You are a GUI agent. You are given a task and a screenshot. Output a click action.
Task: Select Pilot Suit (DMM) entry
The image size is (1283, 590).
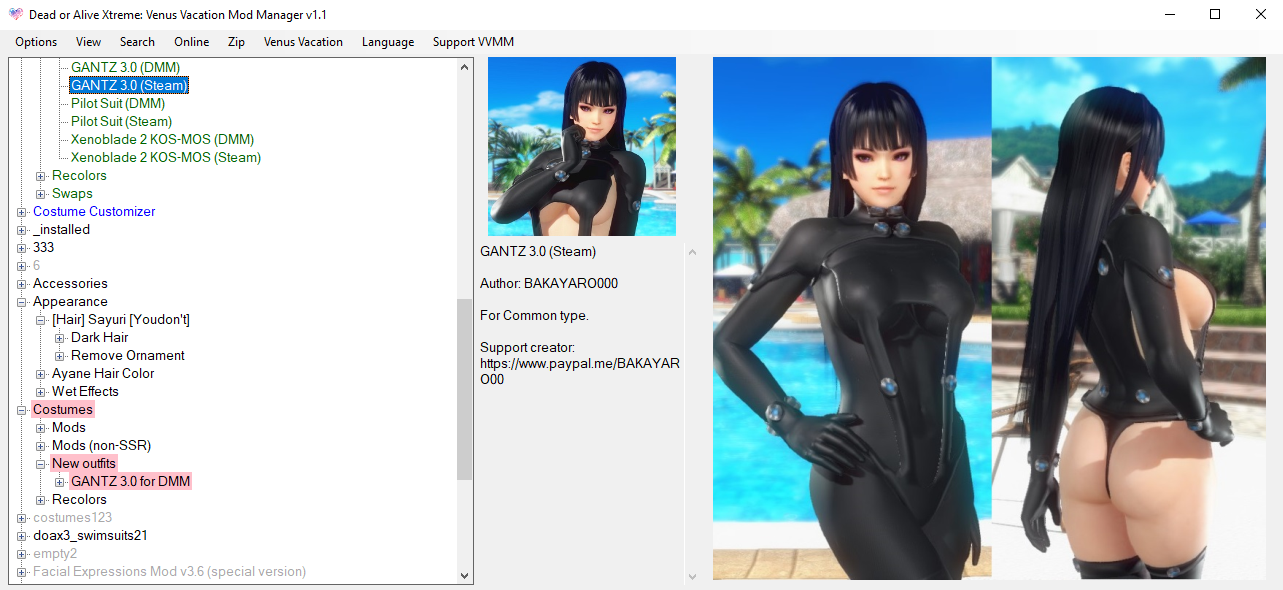118,103
